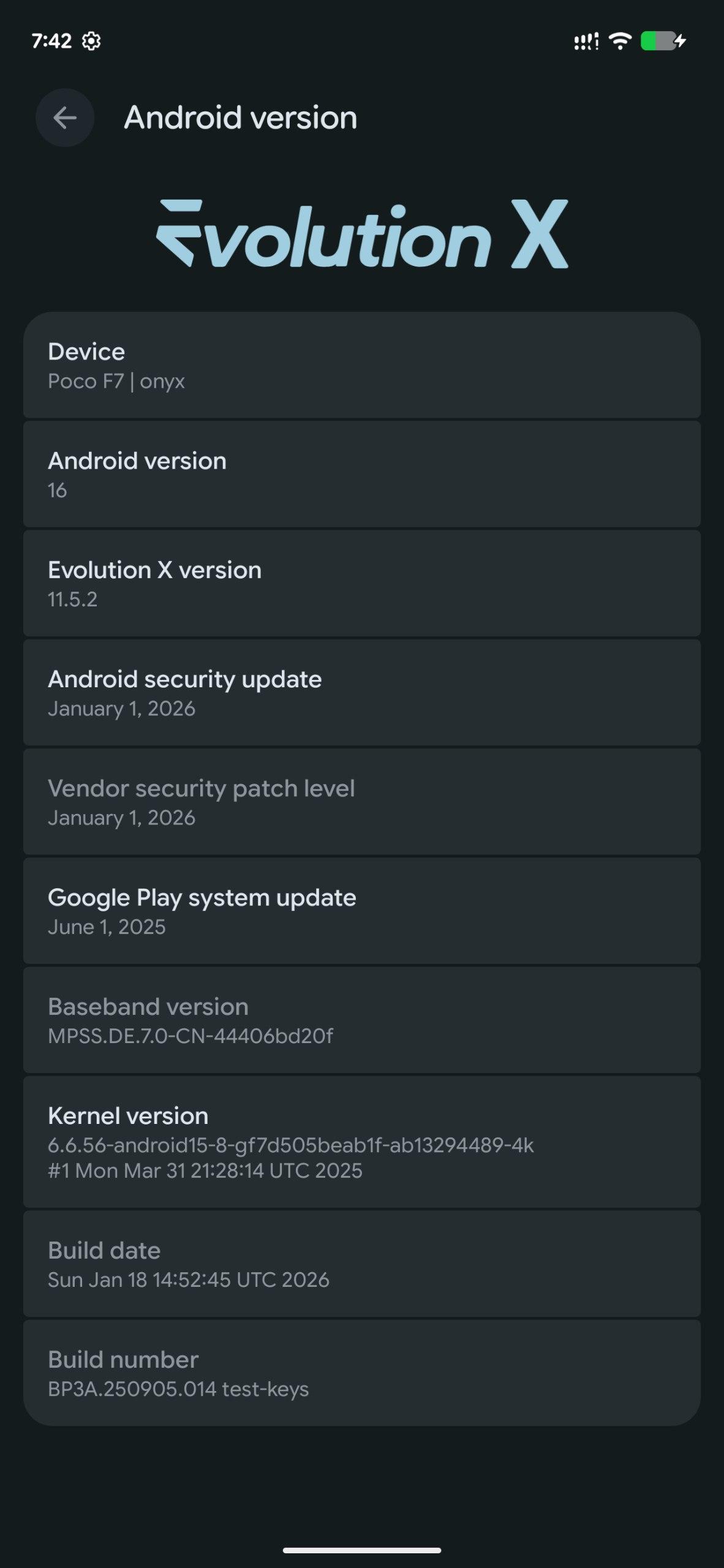Tap the back arrow button
724x1568 pixels.
65,118
